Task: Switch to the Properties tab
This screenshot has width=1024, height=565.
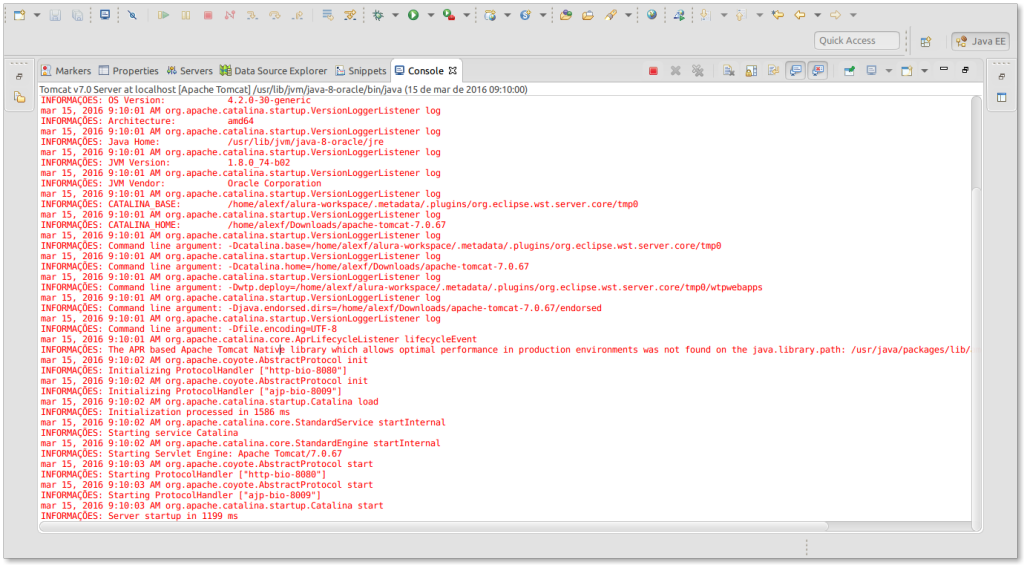Action: click(129, 71)
